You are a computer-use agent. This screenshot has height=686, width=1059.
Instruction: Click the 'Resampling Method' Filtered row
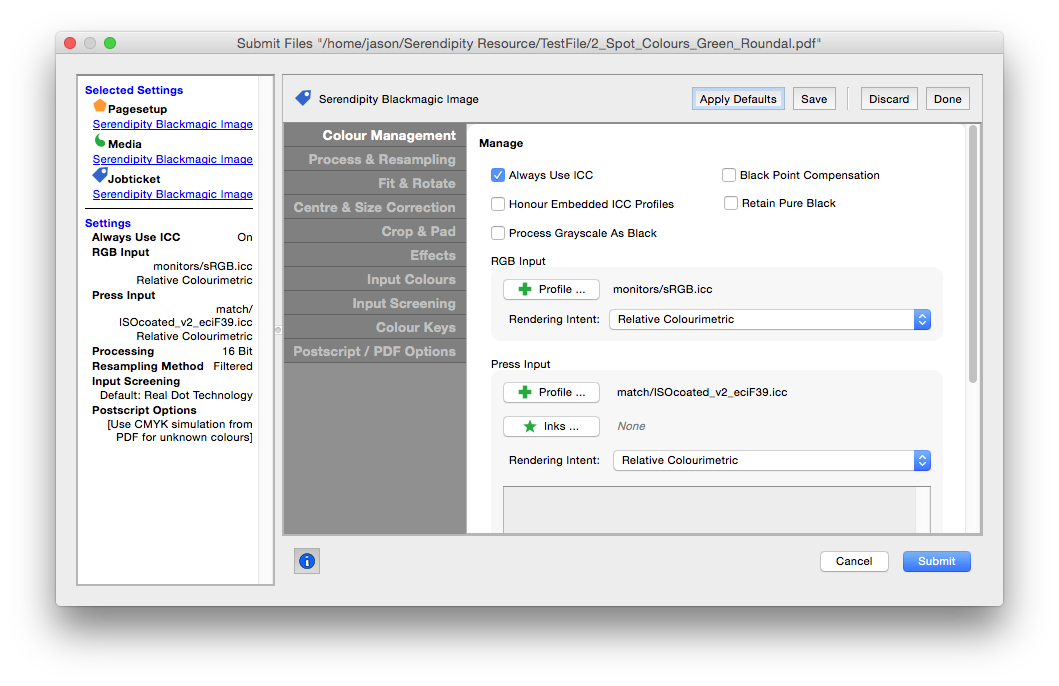172,366
